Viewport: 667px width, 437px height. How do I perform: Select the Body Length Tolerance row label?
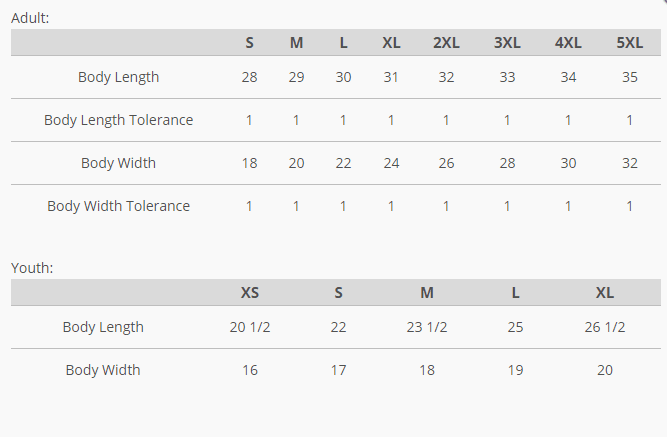coord(118,120)
